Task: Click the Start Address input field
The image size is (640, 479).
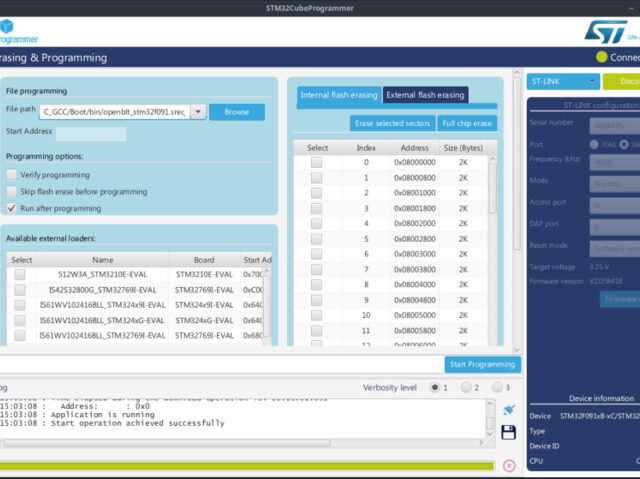Action: pos(91,134)
